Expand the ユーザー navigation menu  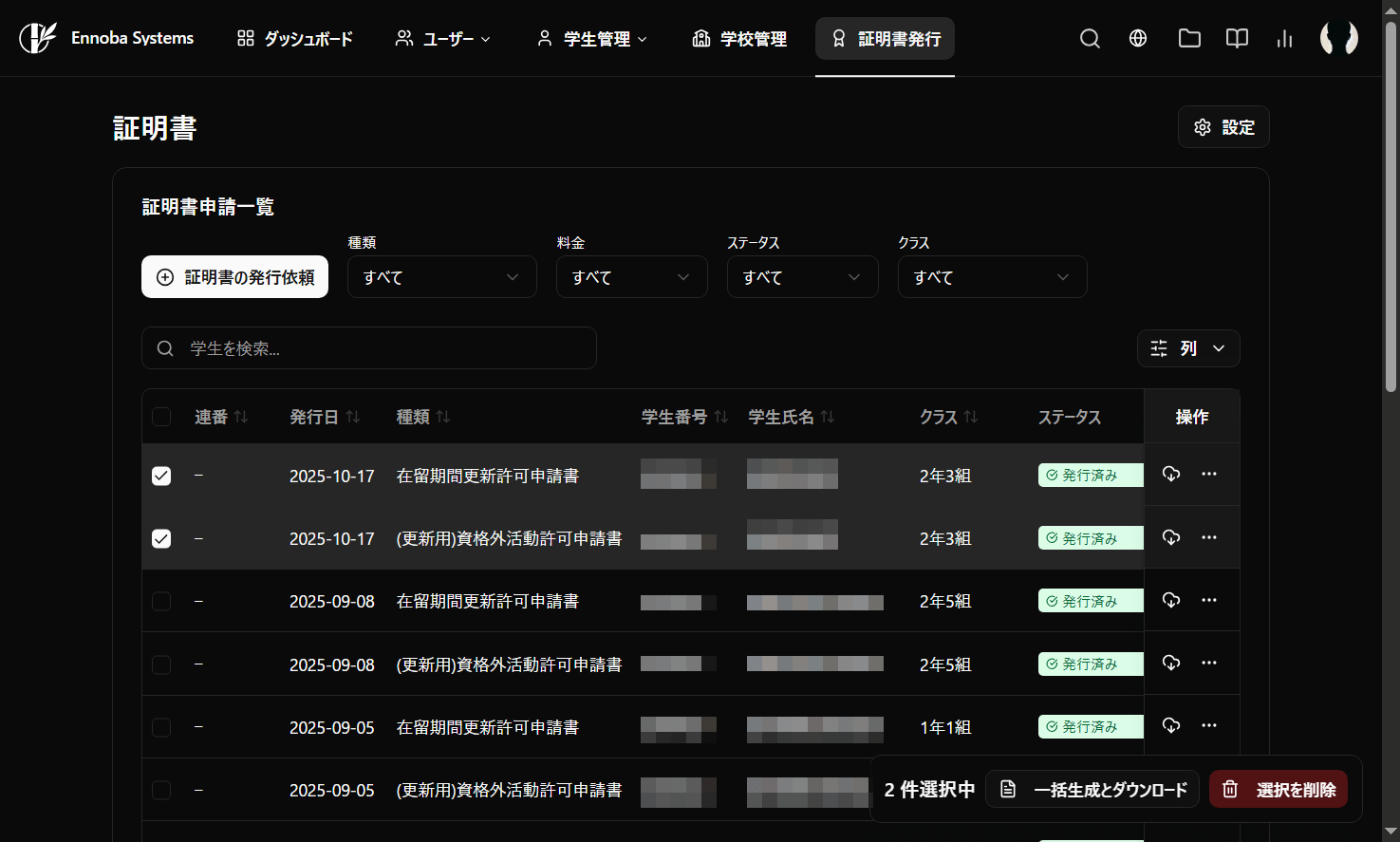click(443, 39)
